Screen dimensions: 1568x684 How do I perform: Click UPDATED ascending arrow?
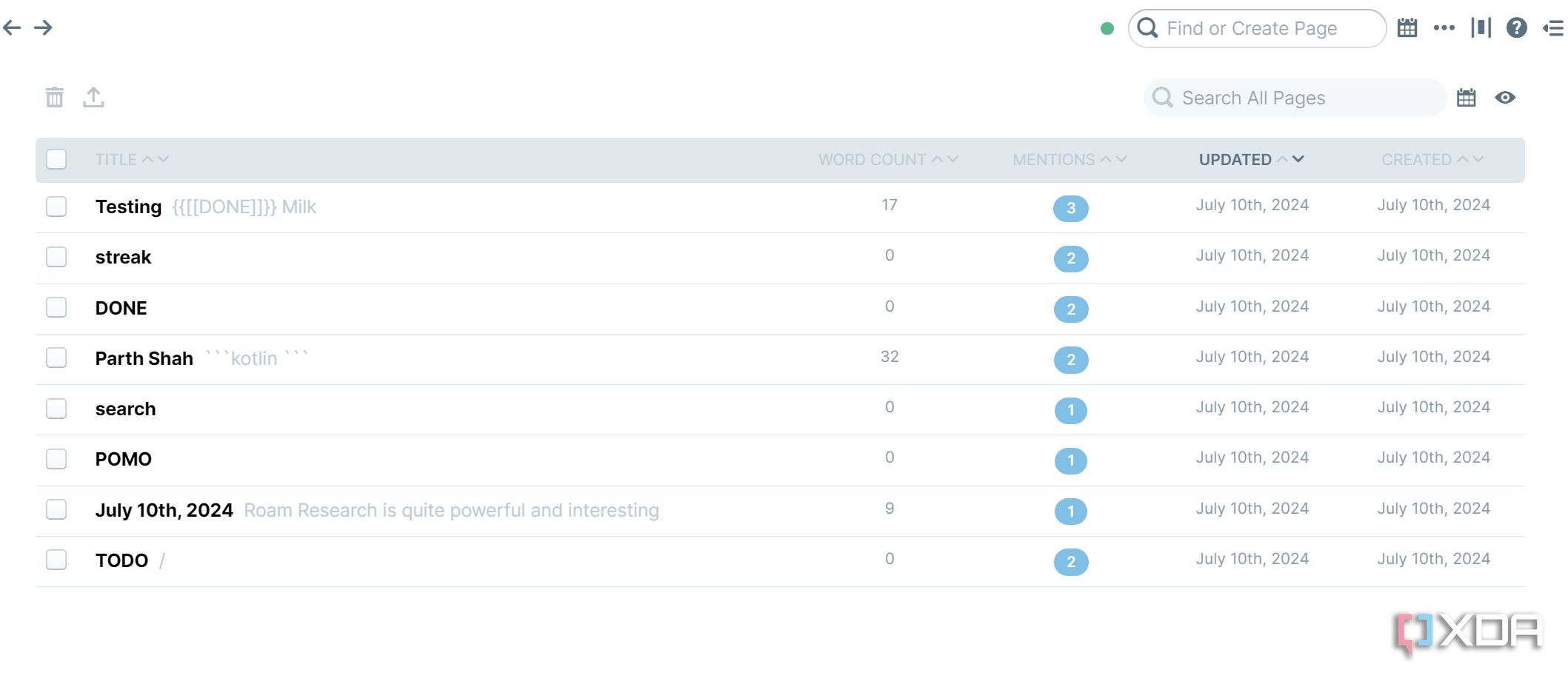[x=1282, y=159]
